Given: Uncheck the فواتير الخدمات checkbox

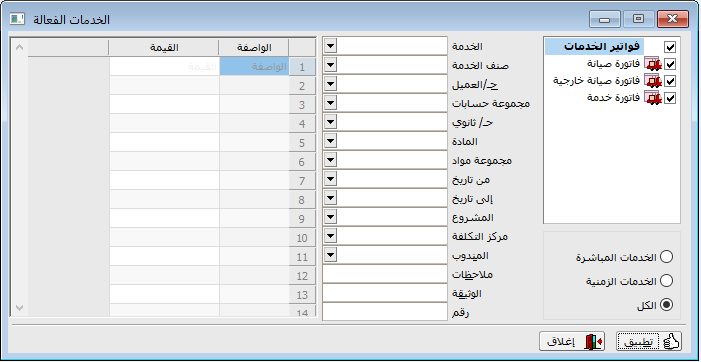Looking at the screenshot, I should (670, 47).
